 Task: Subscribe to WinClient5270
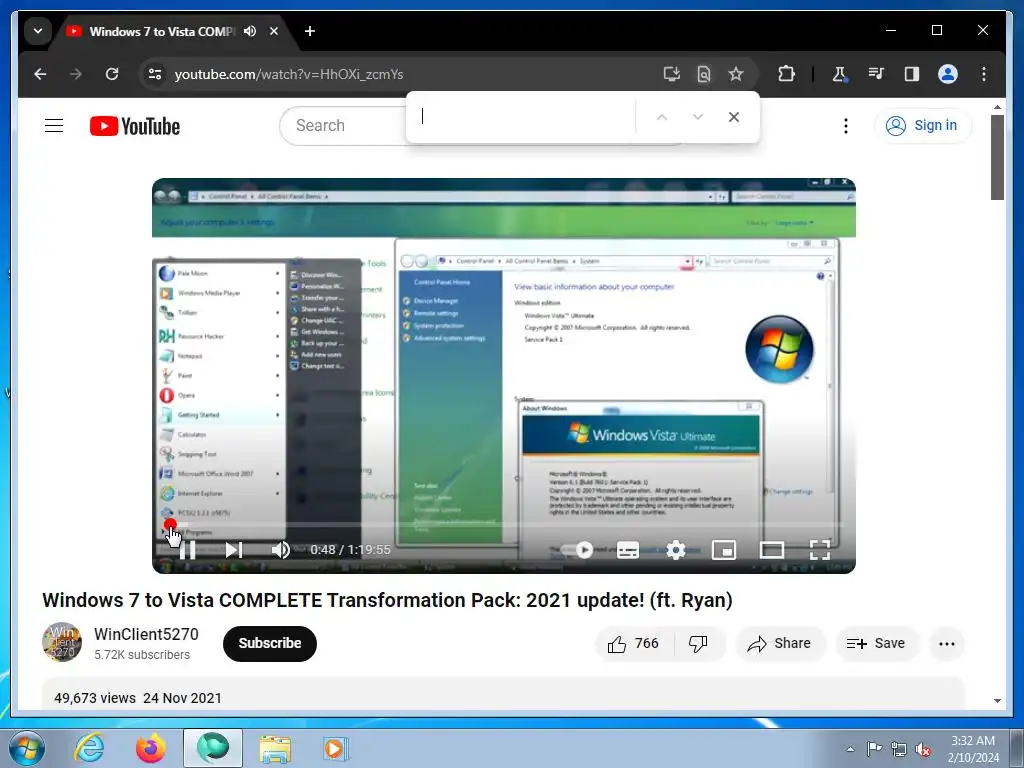point(270,643)
